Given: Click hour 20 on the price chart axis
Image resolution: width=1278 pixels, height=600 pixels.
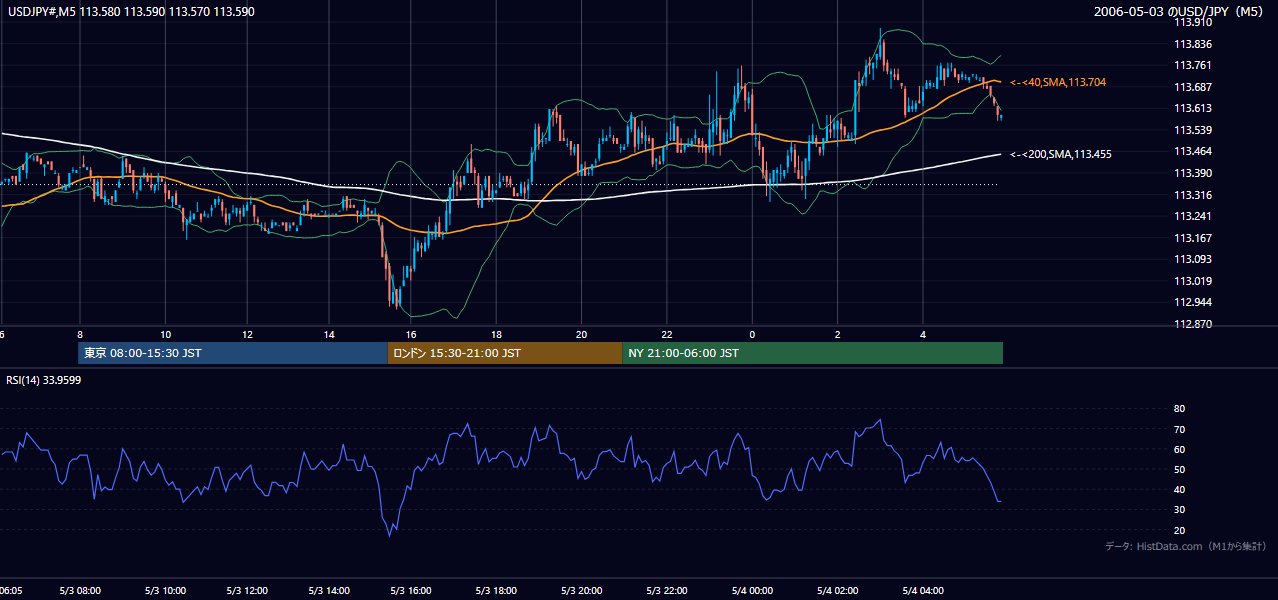Looking at the screenshot, I should pos(581,334).
